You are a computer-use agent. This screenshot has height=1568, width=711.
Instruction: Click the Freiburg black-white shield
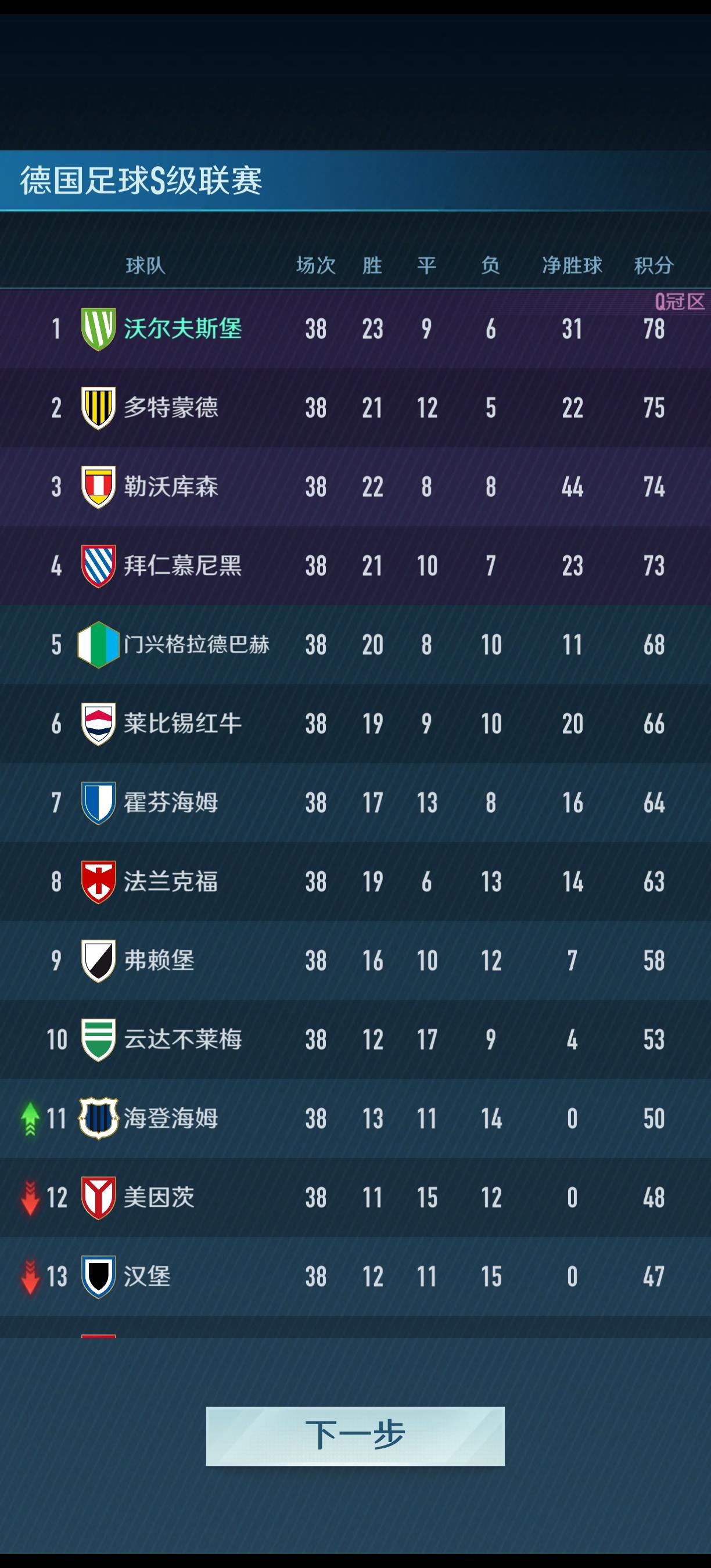click(x=98, y=961)
